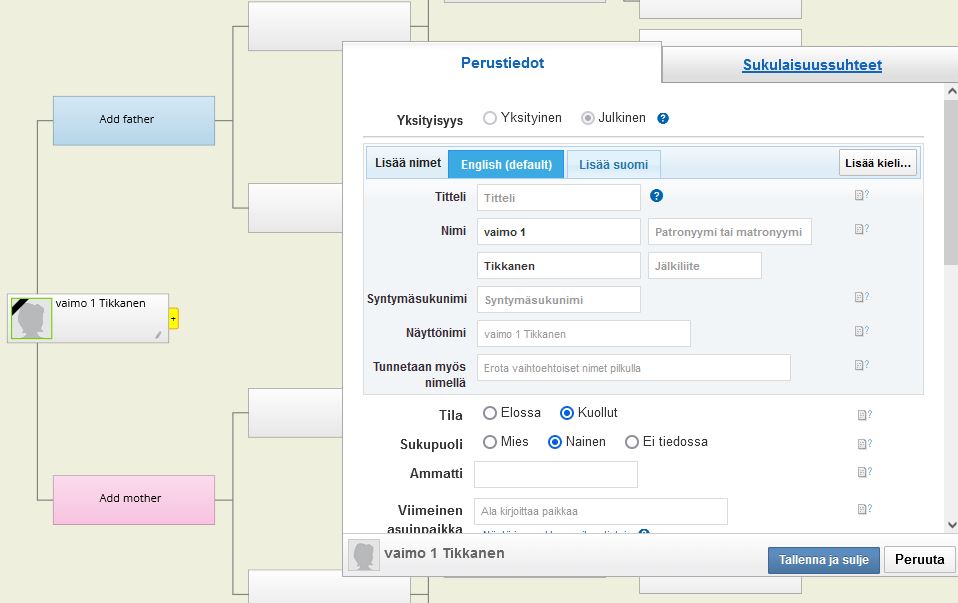958x603 pixels.
Task: Focus first name field containing vaimo 1
Action: tap(558, 232)
